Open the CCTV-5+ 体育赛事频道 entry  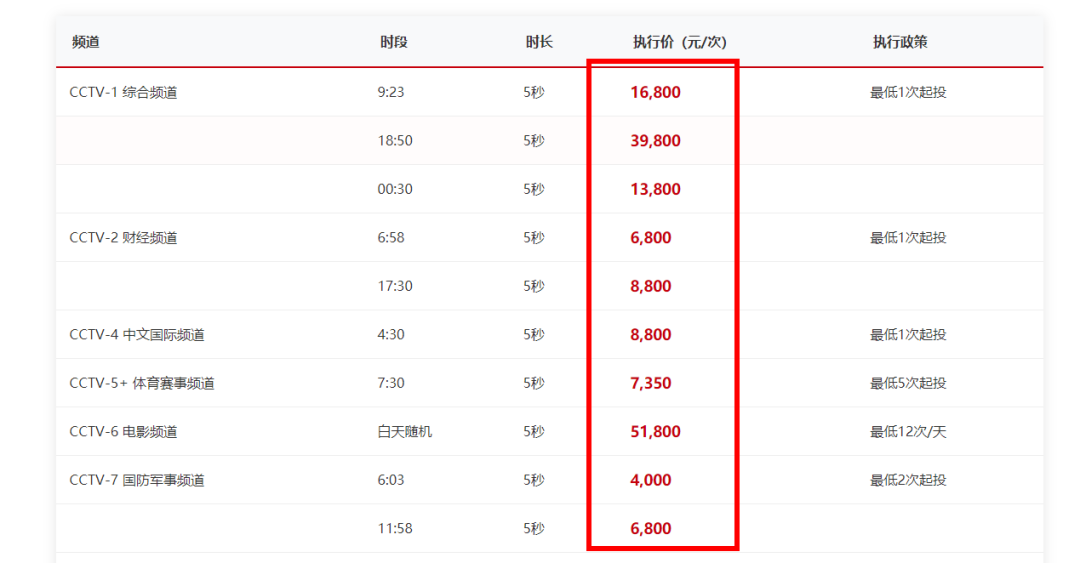pos(142,383)
